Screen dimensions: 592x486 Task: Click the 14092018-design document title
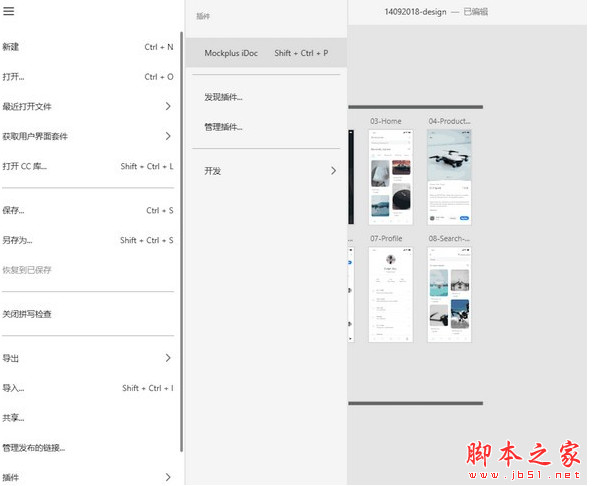pos(415,12)
